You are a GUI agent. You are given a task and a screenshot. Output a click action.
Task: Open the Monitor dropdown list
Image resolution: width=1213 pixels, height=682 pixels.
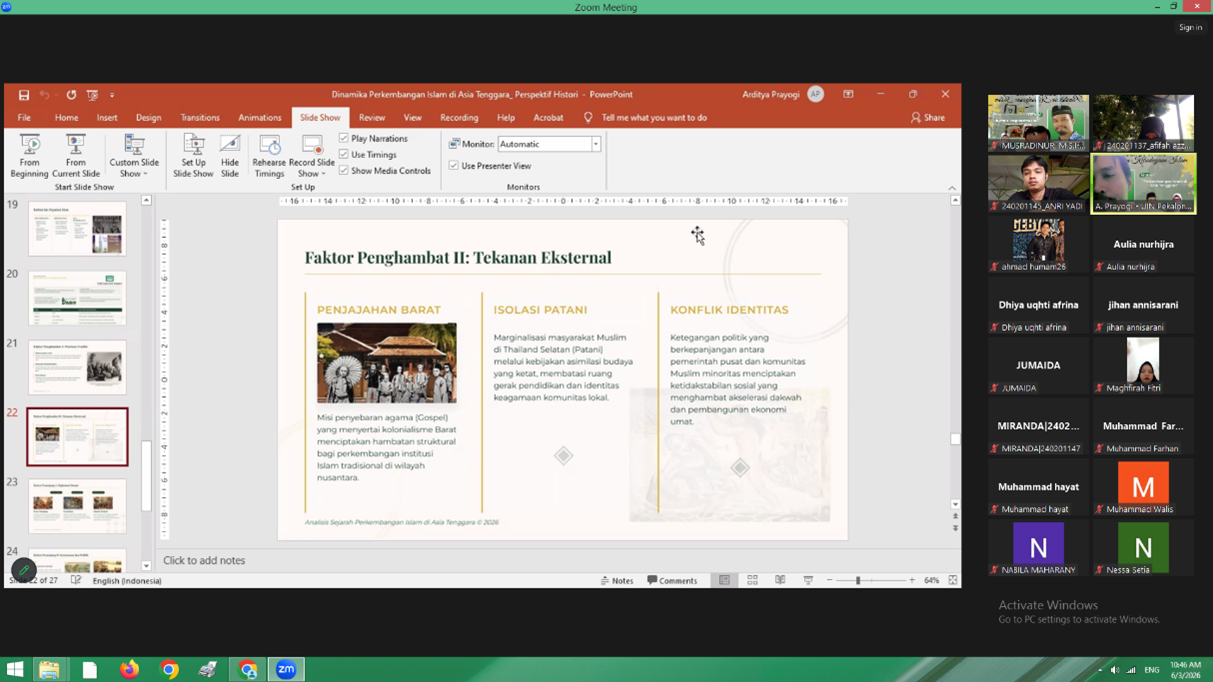click(595, 144)
